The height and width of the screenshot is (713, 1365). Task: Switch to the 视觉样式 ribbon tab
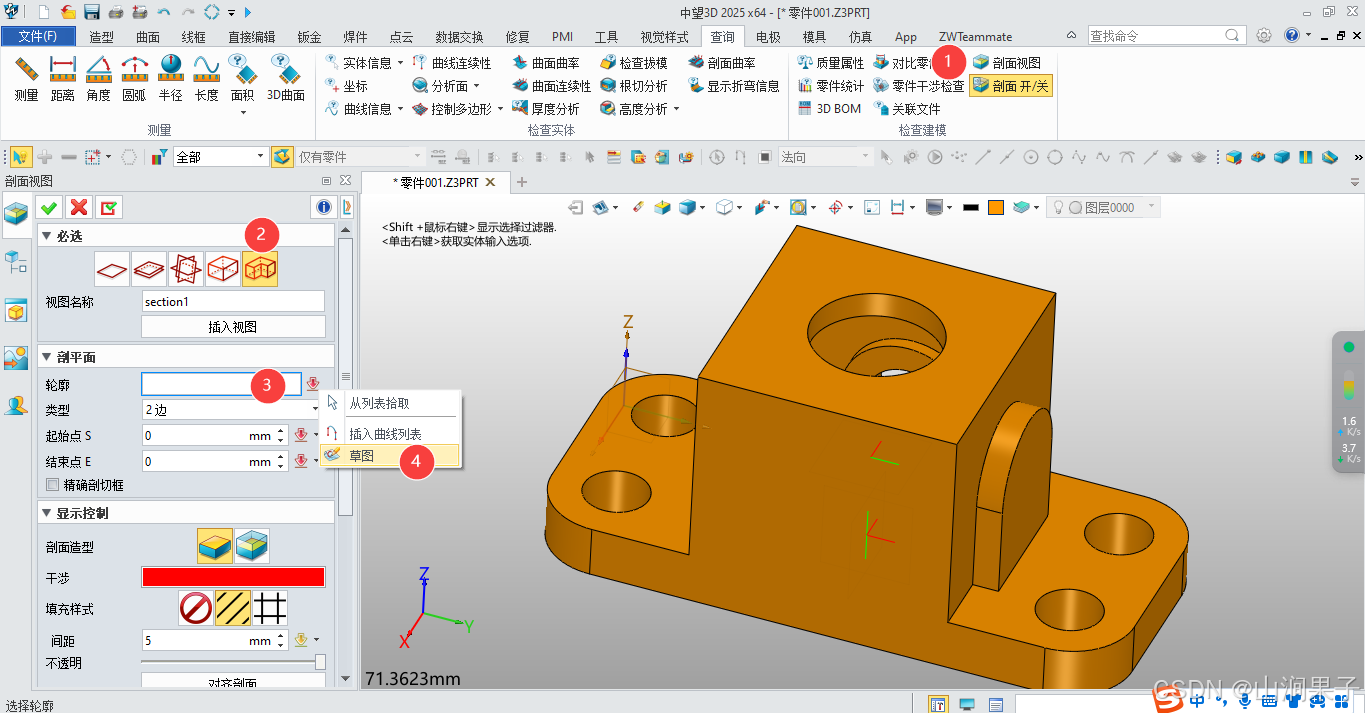click(664, 37)
